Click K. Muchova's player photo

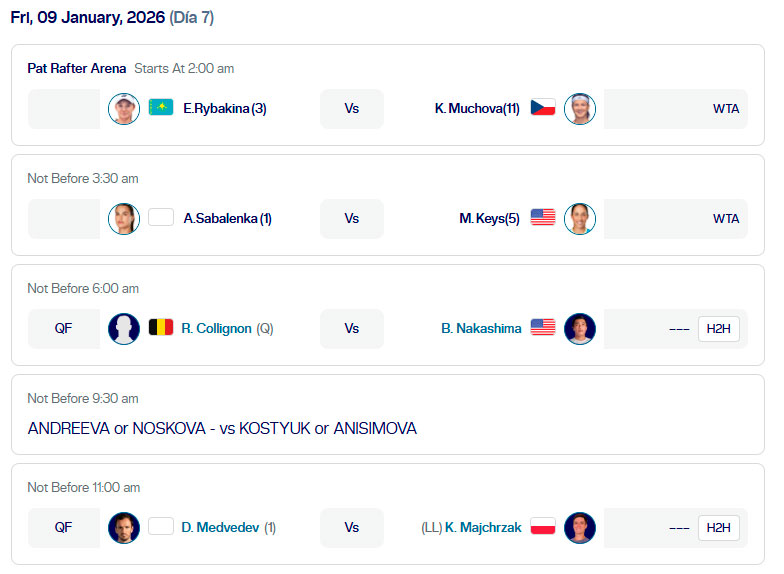click(580, 108)
